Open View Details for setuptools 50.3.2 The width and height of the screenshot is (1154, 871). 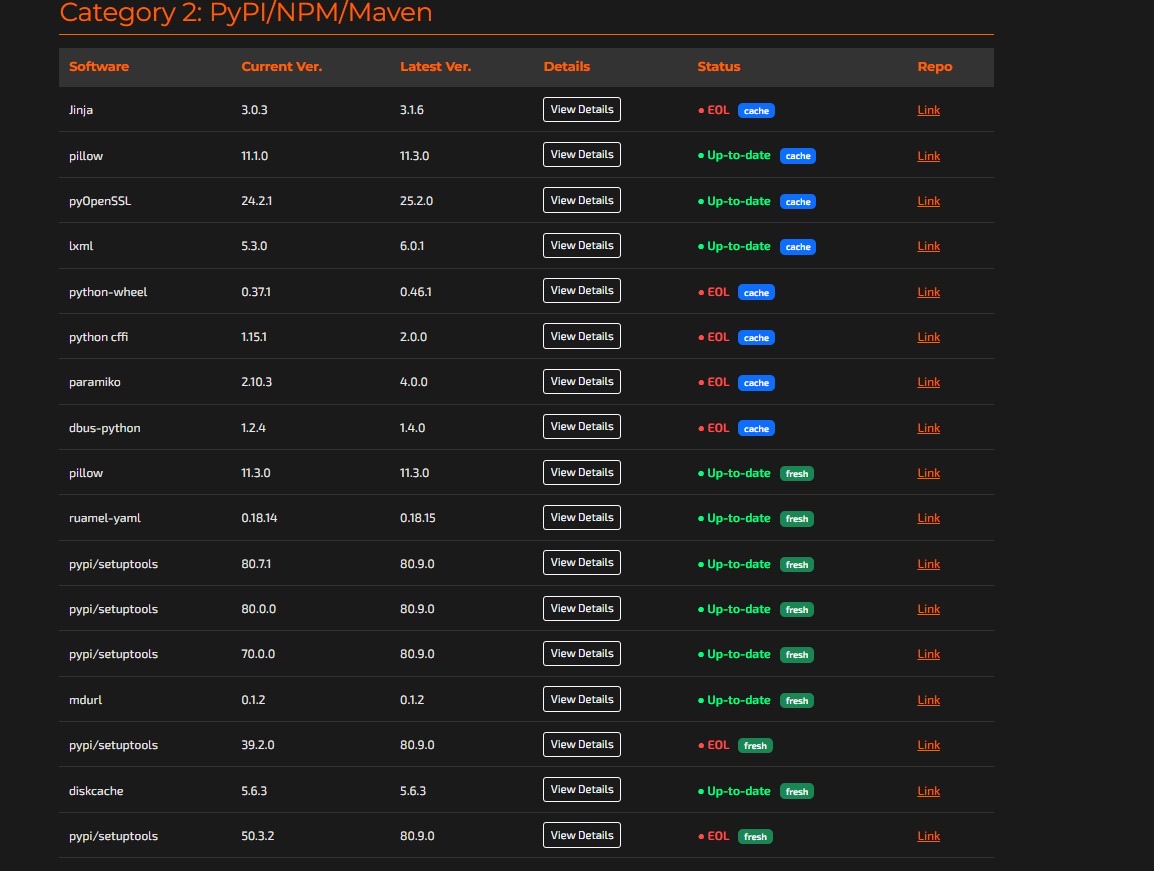click(x=581, y=836)
